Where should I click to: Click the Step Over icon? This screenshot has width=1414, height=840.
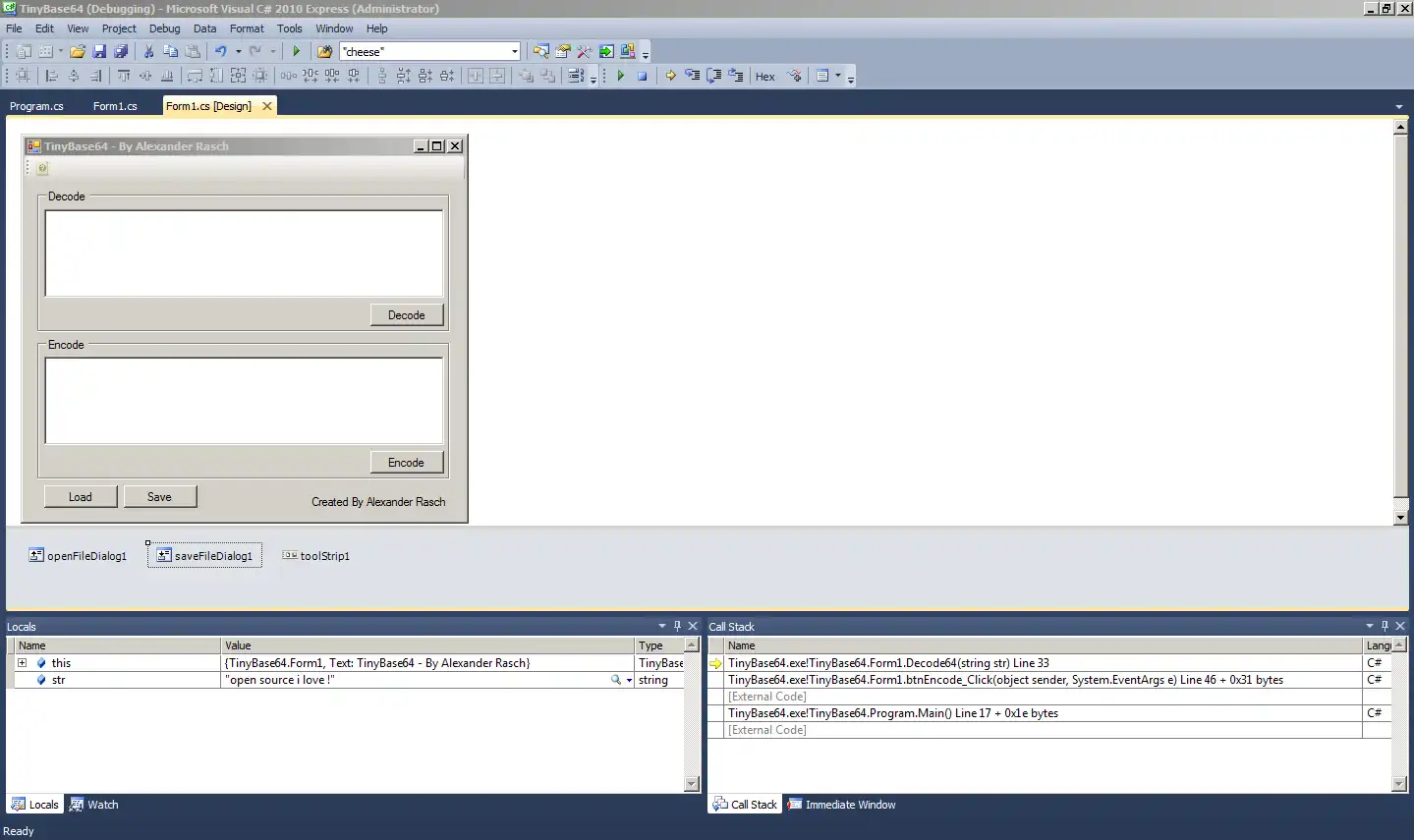pos(713,76)
